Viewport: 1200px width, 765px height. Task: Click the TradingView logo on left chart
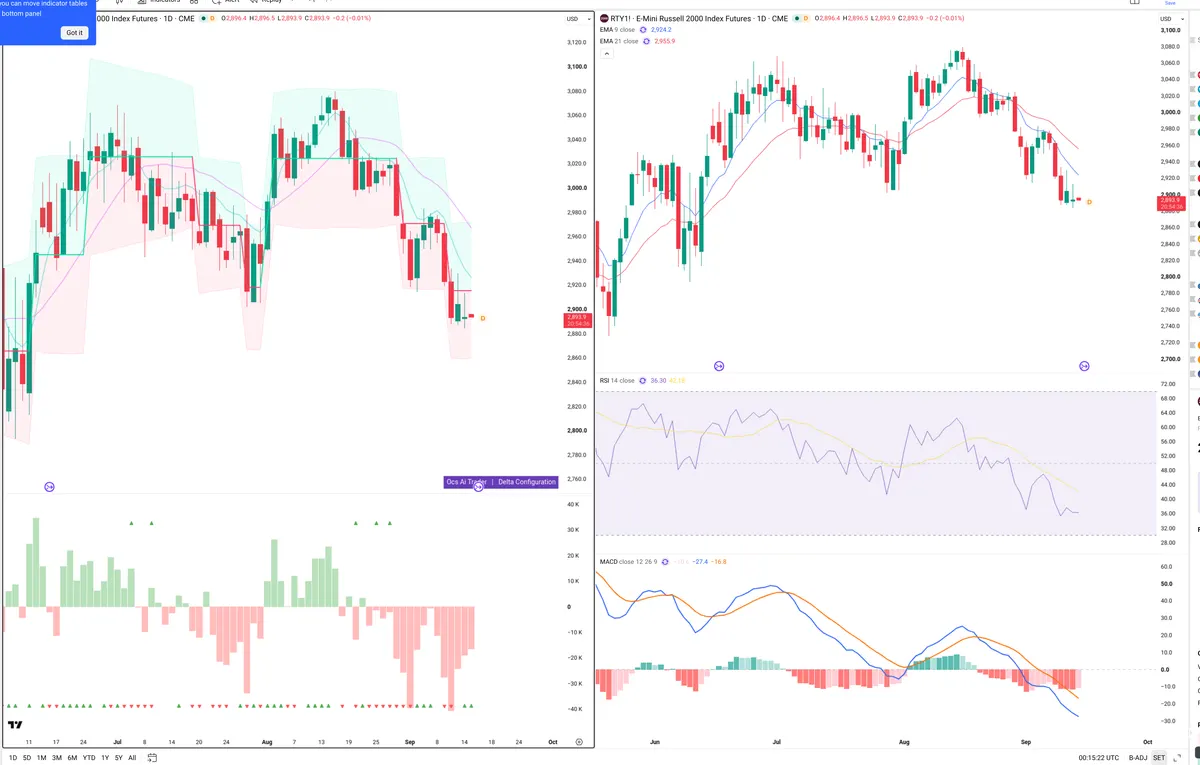[x=15, y=725]
